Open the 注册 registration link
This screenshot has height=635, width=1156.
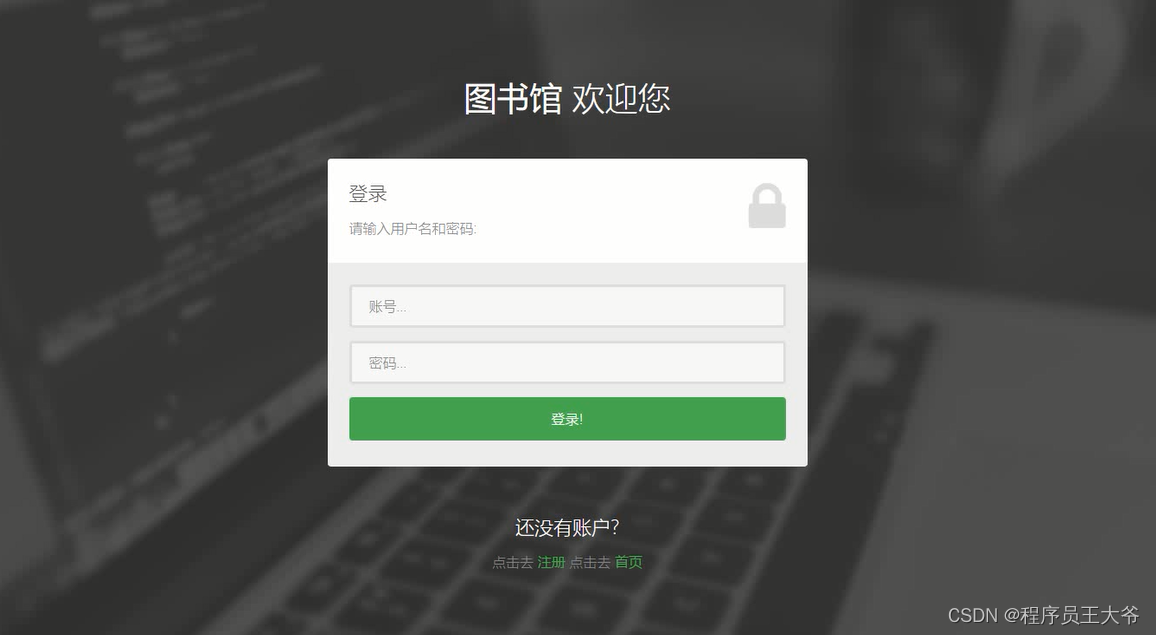(x=551, y=563)
